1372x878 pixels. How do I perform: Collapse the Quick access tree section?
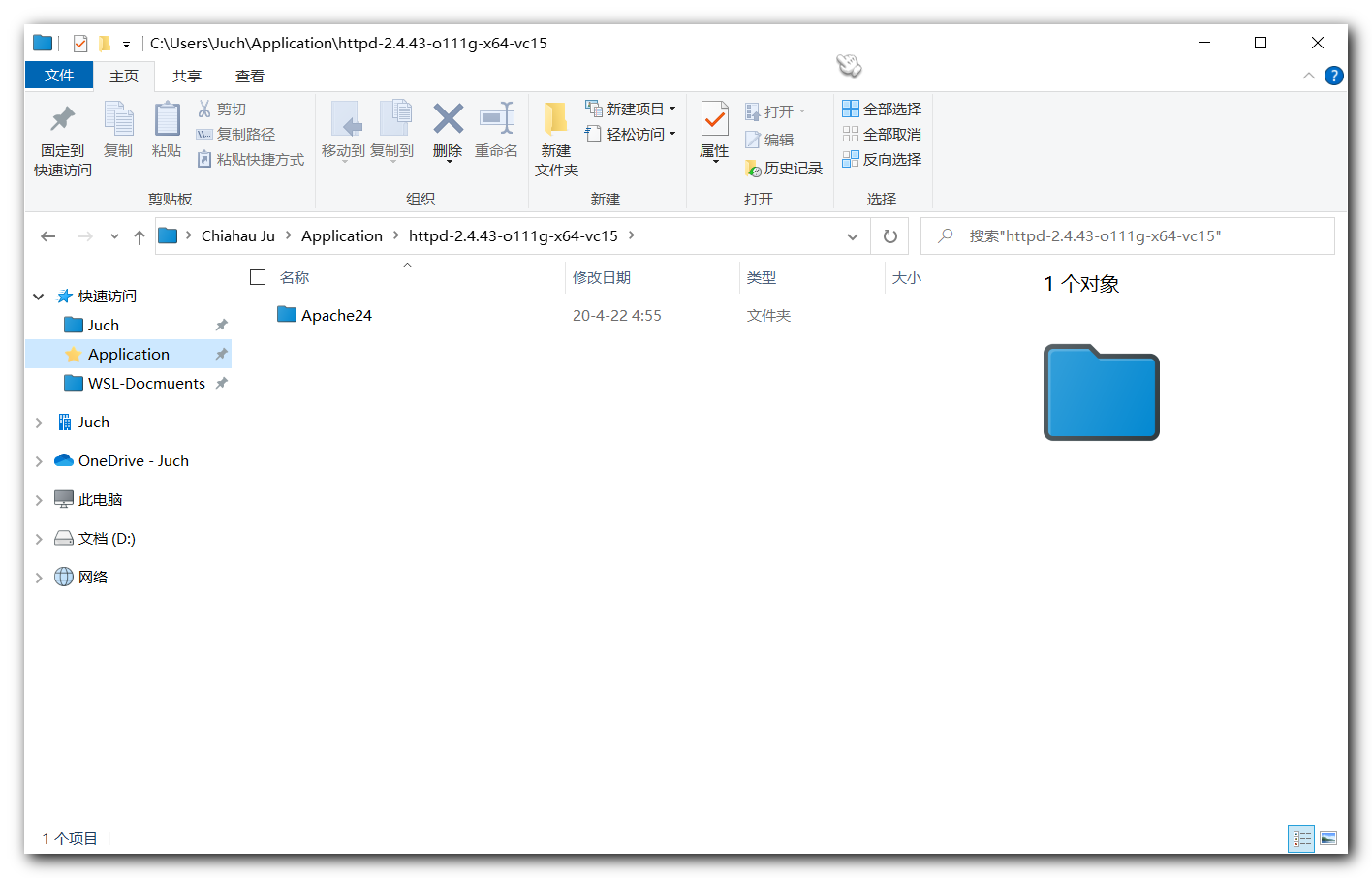pos(39,297)
